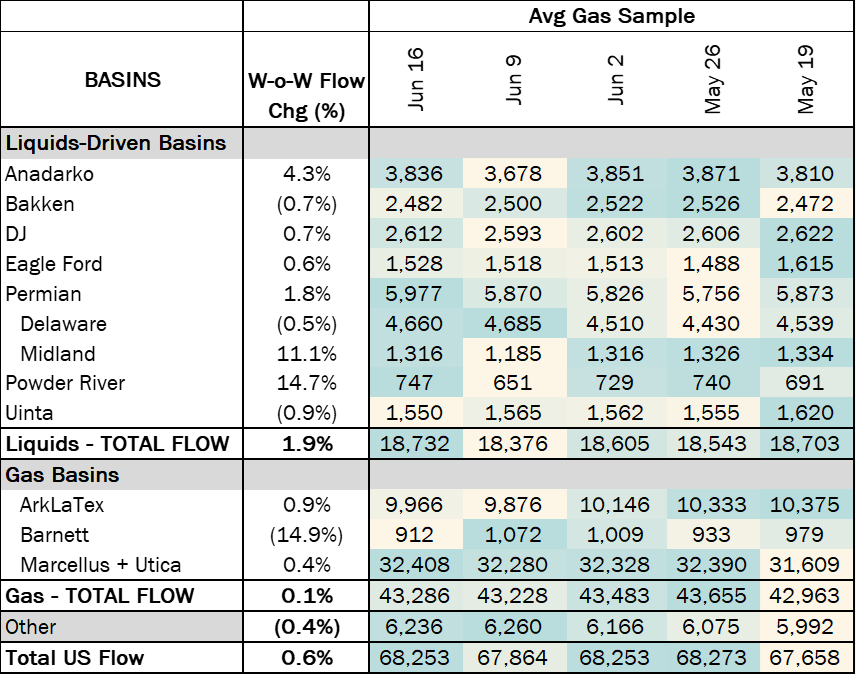This screenshot has height=675, width=856.
Task: Click the BASINS column header
Action: tap(123, 80)
